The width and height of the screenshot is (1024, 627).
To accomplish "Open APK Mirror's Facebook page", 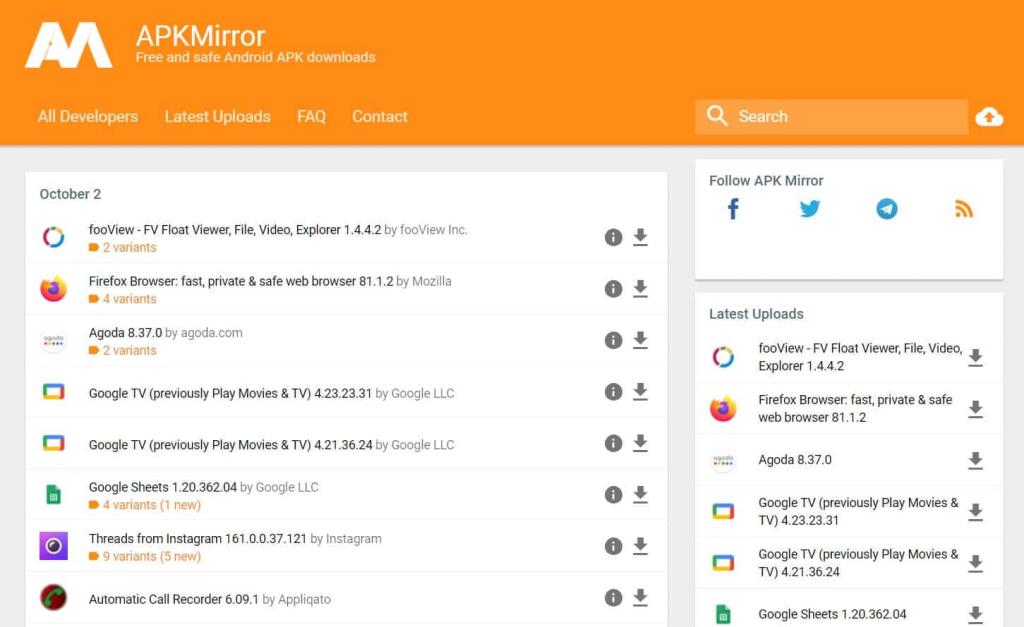I will pyautogui.click(x=733, y=209).
